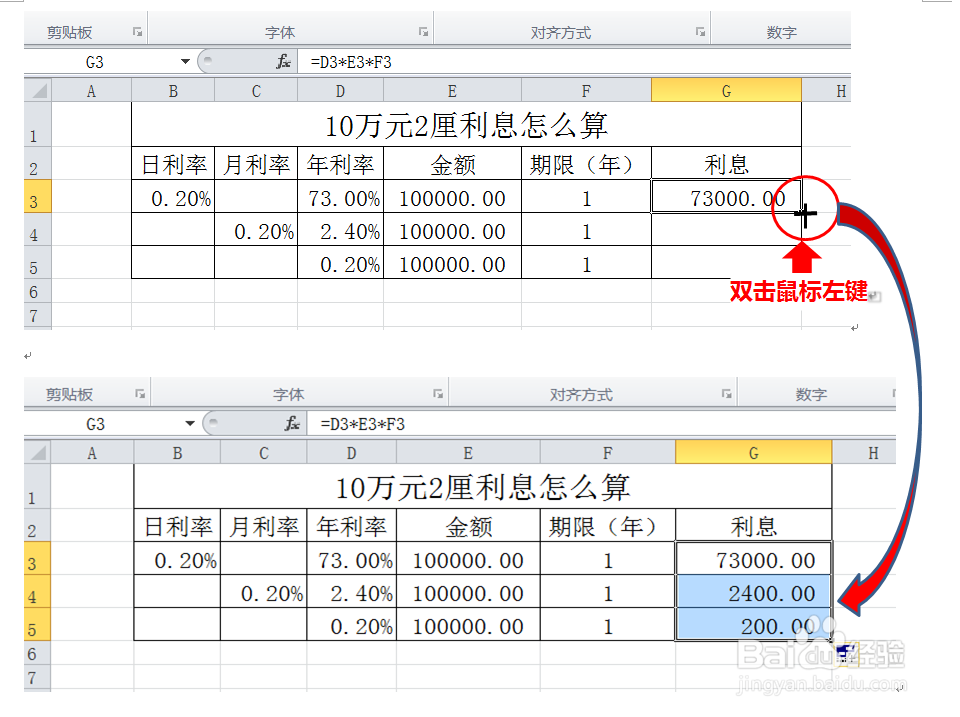Select column H header in top sheet
Screen dimensions: 960x717
click(x=827, y=91)
